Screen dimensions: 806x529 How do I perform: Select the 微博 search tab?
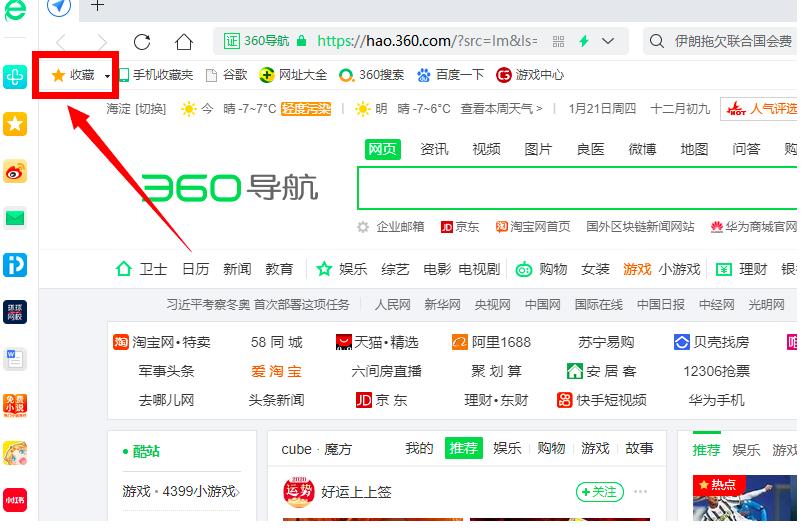pyautogui.click(x=642, y=149)
